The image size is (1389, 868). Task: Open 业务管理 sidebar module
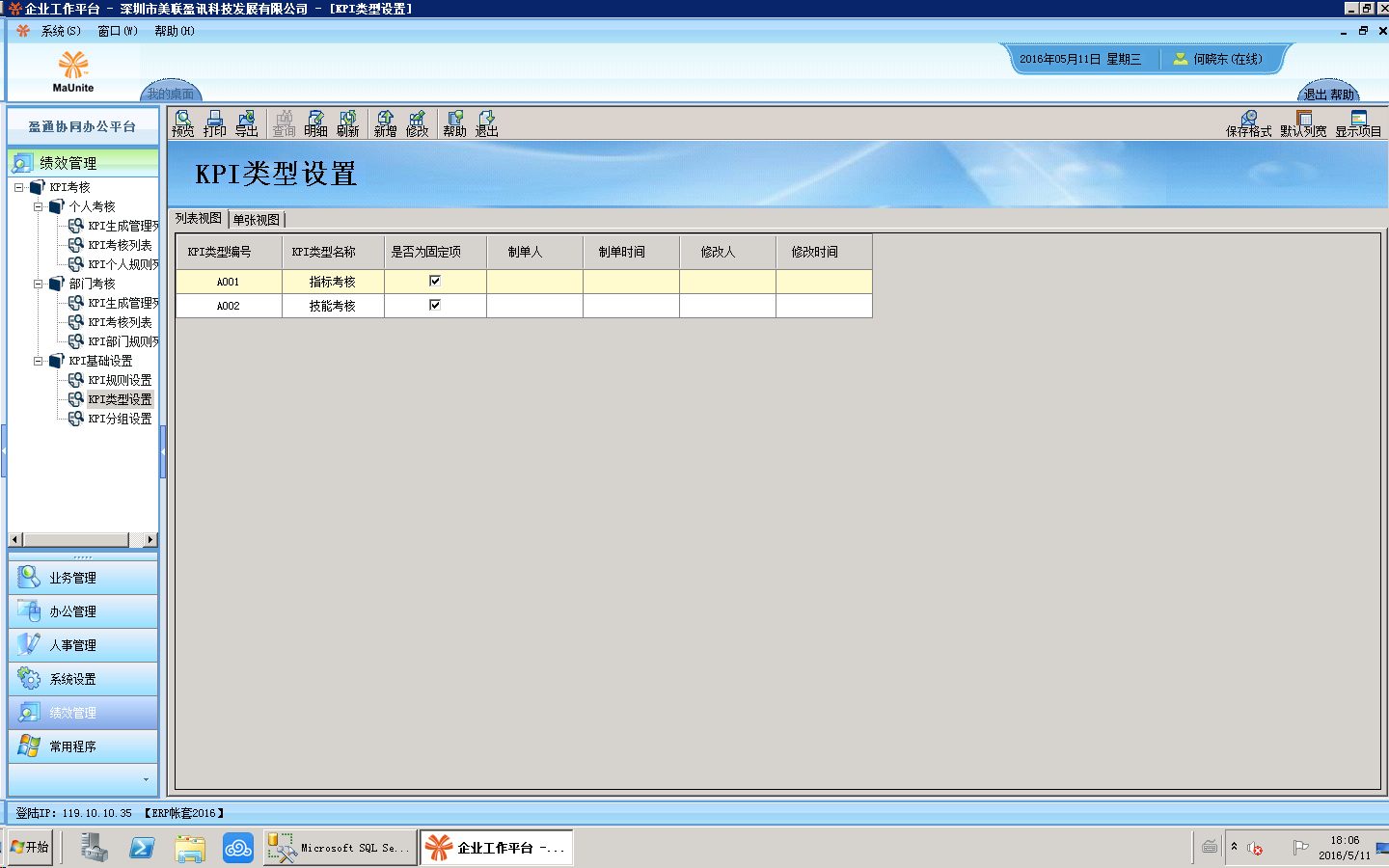pyautogui.click(x=83, y=578)
